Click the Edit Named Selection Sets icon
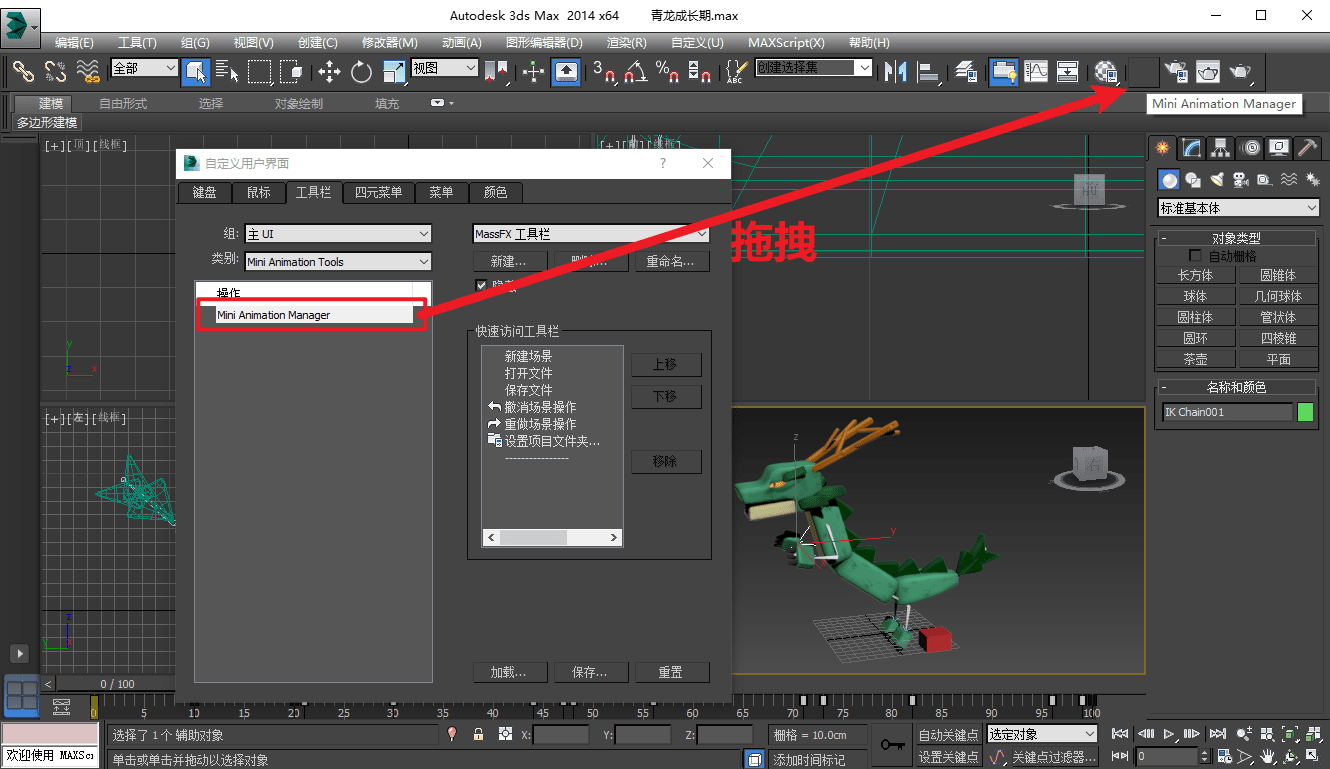 click(736, 71)
